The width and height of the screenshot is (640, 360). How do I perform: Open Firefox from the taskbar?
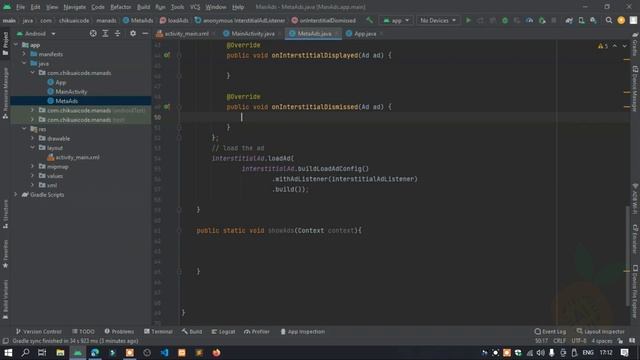point(216,353)
